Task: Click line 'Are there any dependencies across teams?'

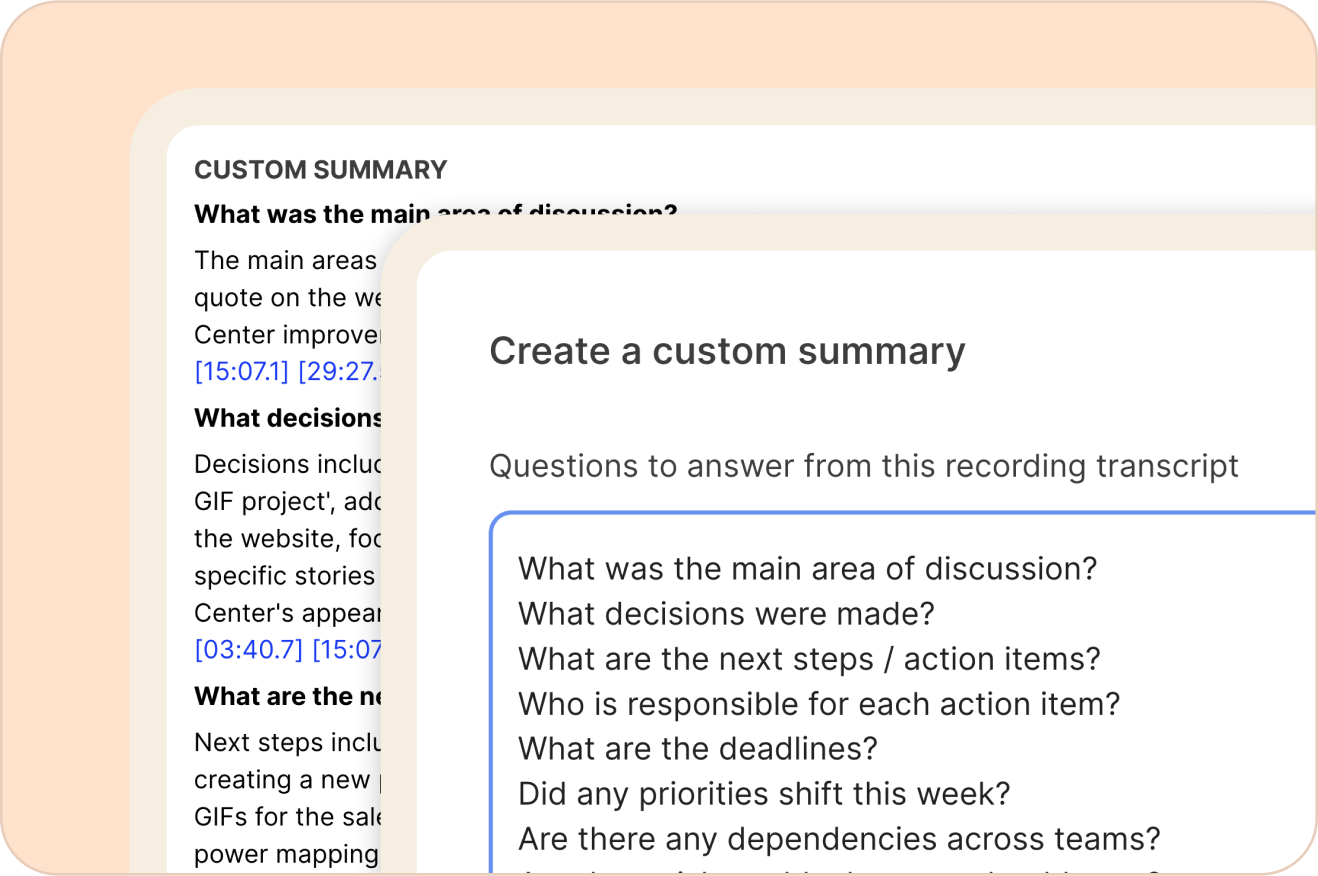Action: pyautogui.click(x=839, y=839)
